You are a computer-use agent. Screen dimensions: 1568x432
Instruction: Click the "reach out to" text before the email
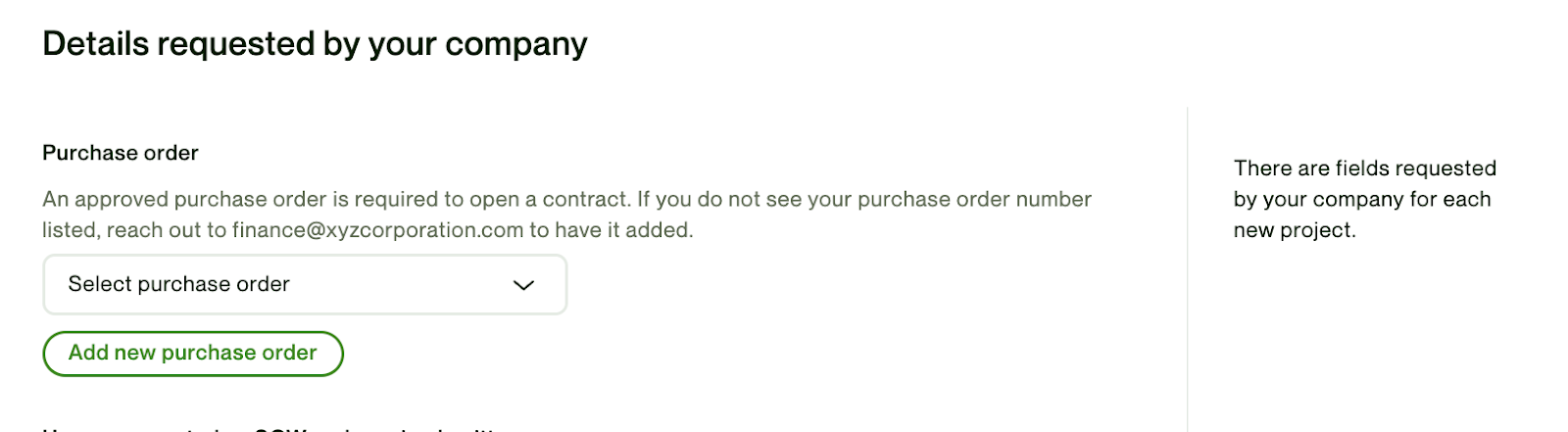tap(167, 230)
